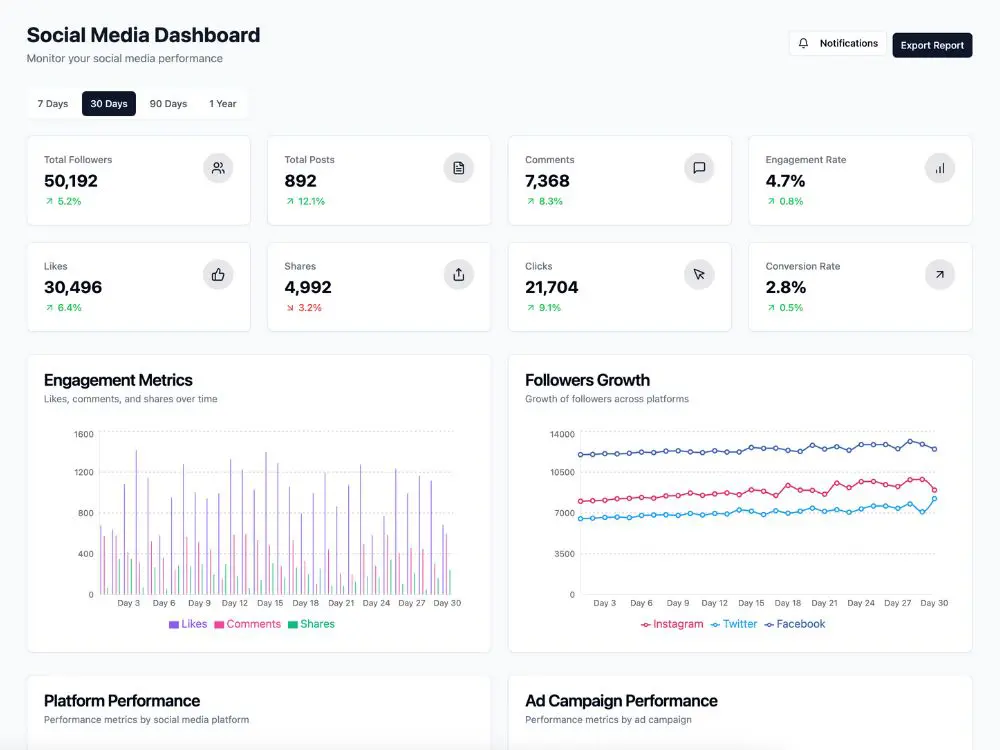
Task: Click the notifications bell icon
Action: click(x=804, y=43)
